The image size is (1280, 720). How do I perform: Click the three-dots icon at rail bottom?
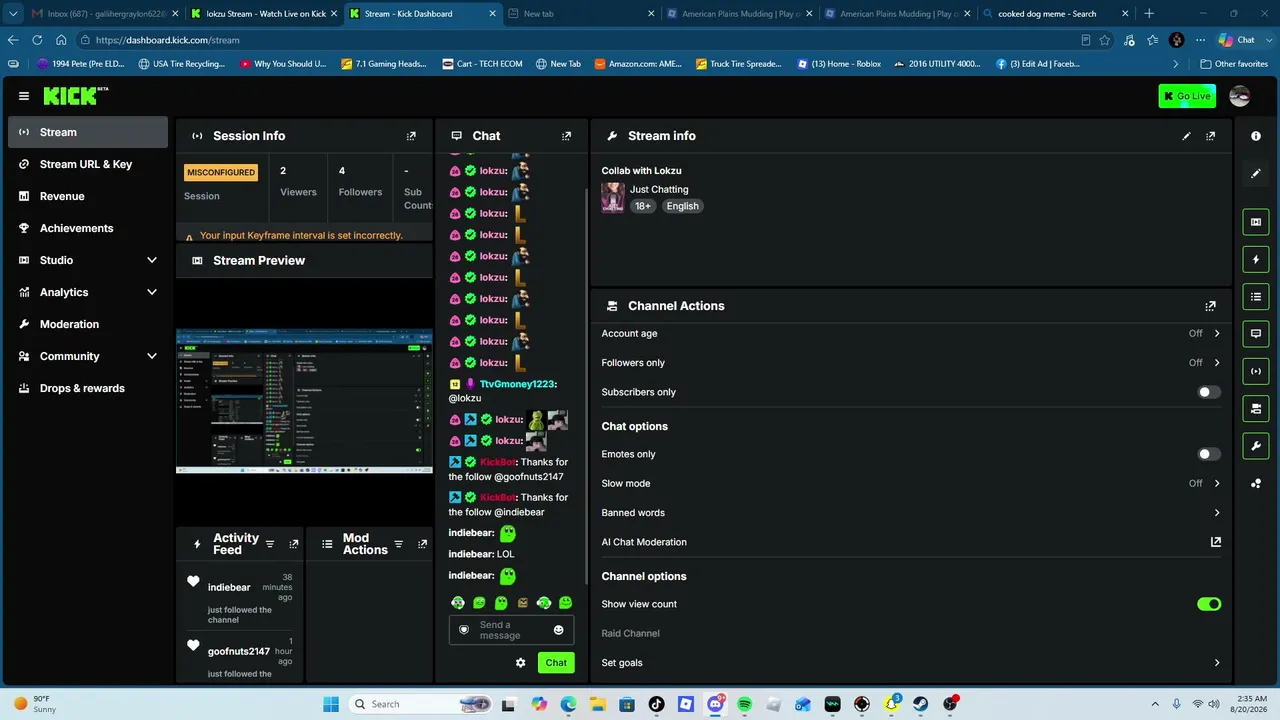pyautogui.click(x=1256, y=484)
